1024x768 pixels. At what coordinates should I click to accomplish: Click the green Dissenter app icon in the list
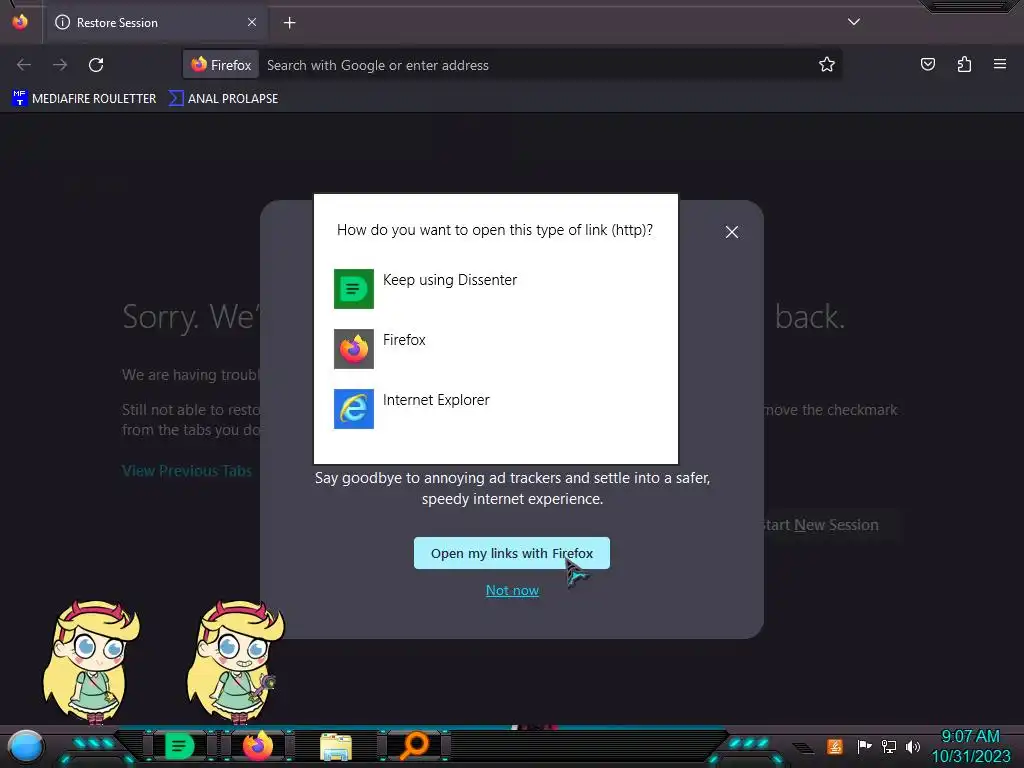click(354, 289)
